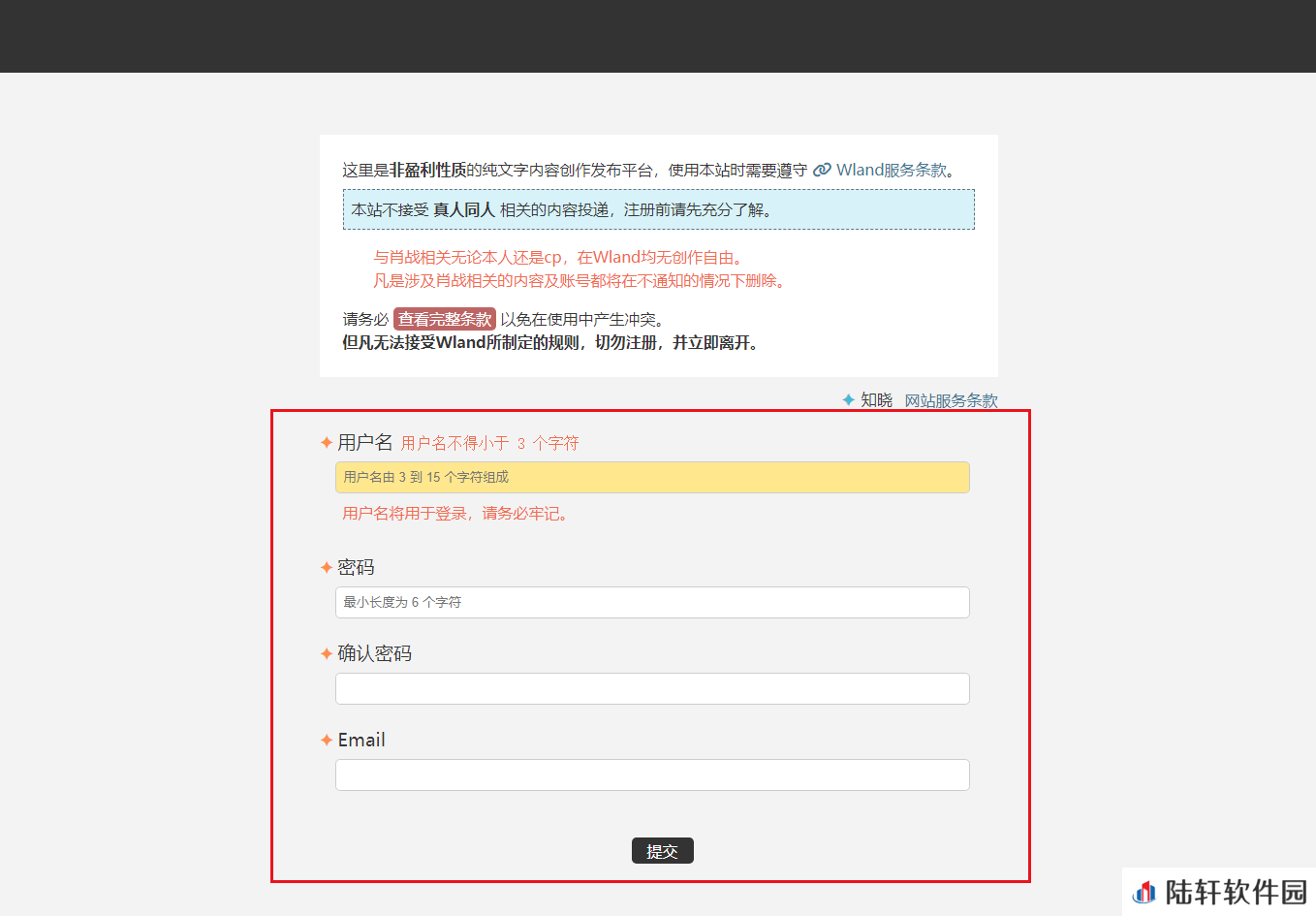Click into the Email input field
1316x916 pixels.
[652, 774]
